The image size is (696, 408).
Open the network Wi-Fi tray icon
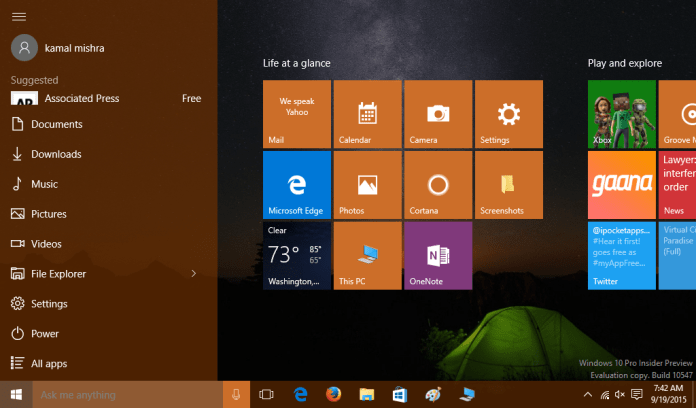tap(605, 394)
